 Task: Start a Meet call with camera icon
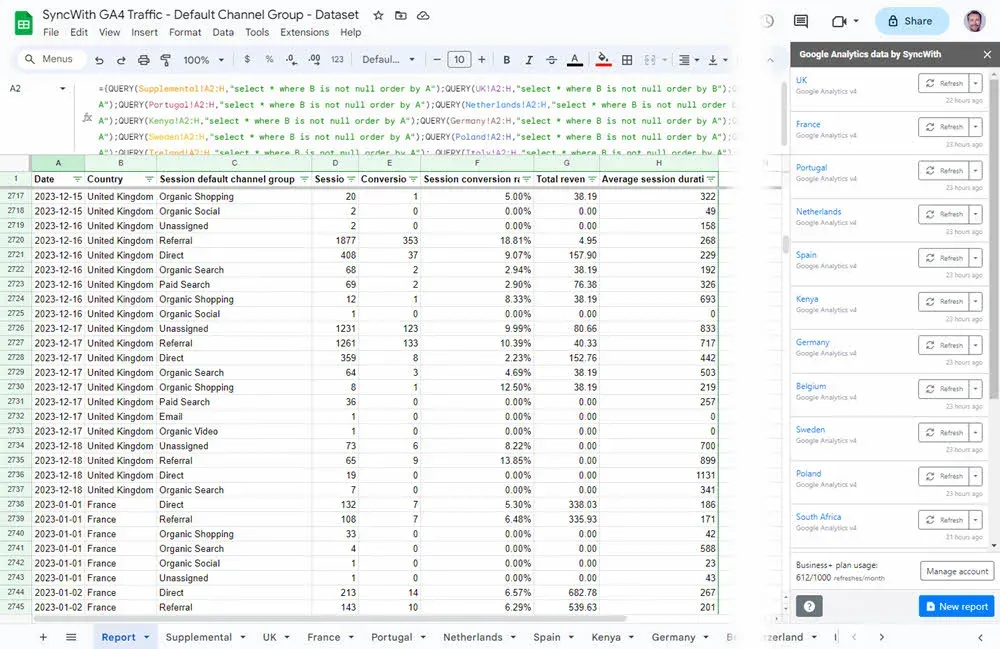839,21
